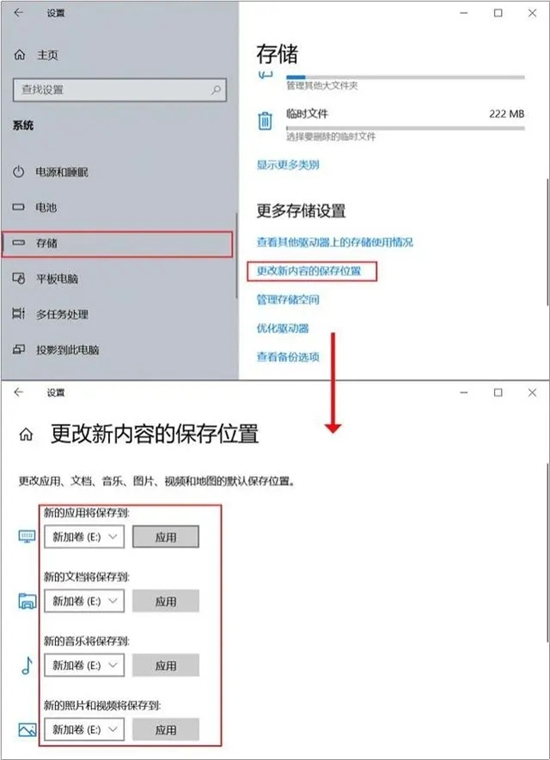Screen dimensions: 550x760
Task: Click the 临时文件 storage usage bar
Action: (x=405, y=128)
